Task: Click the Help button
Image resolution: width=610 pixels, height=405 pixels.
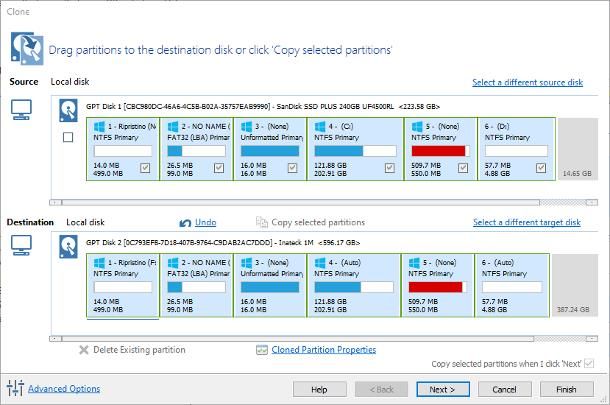Action: click(x=319, y=389)
